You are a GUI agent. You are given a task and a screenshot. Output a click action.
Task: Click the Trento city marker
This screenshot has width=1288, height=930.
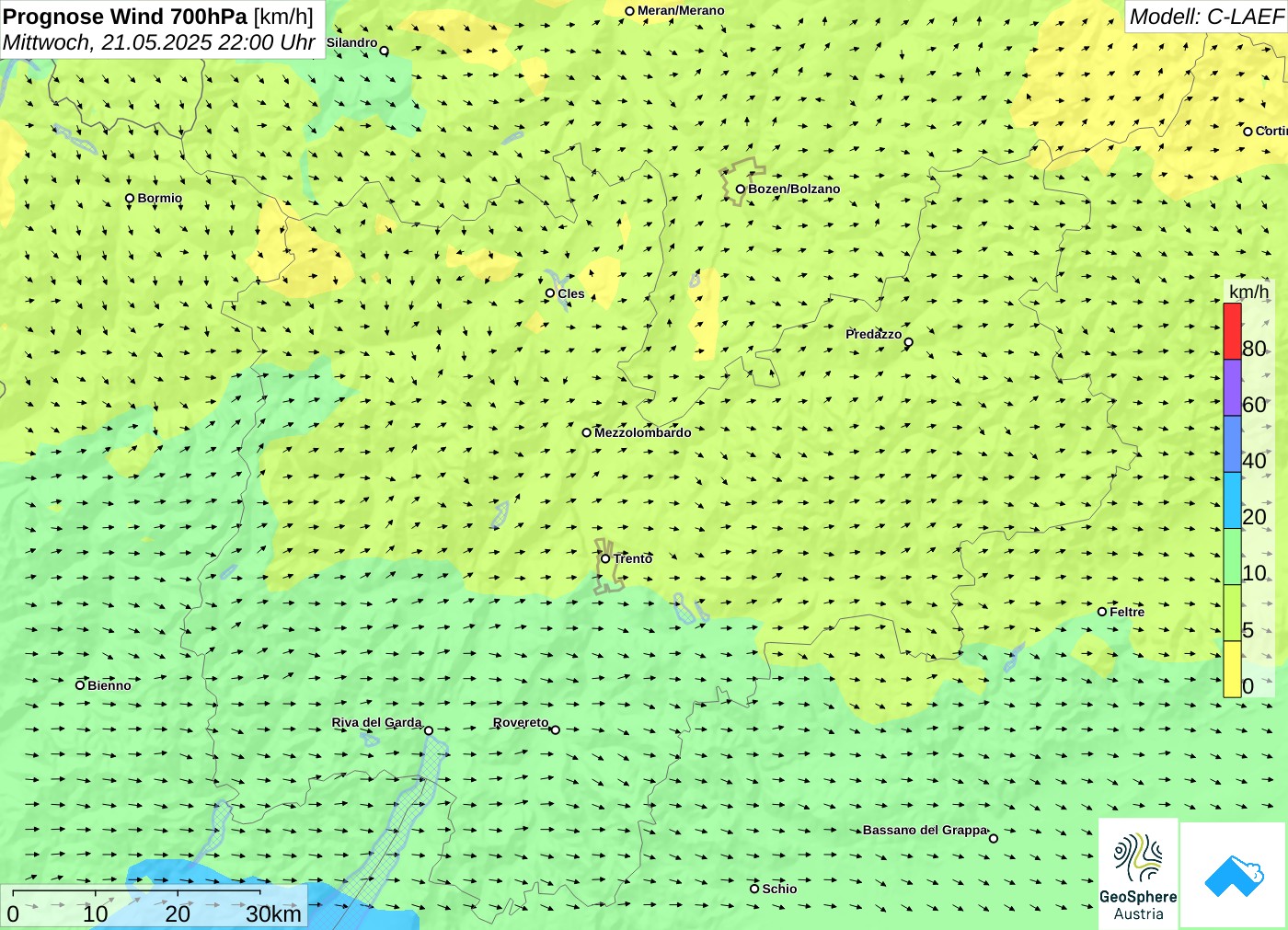[605, 558]
